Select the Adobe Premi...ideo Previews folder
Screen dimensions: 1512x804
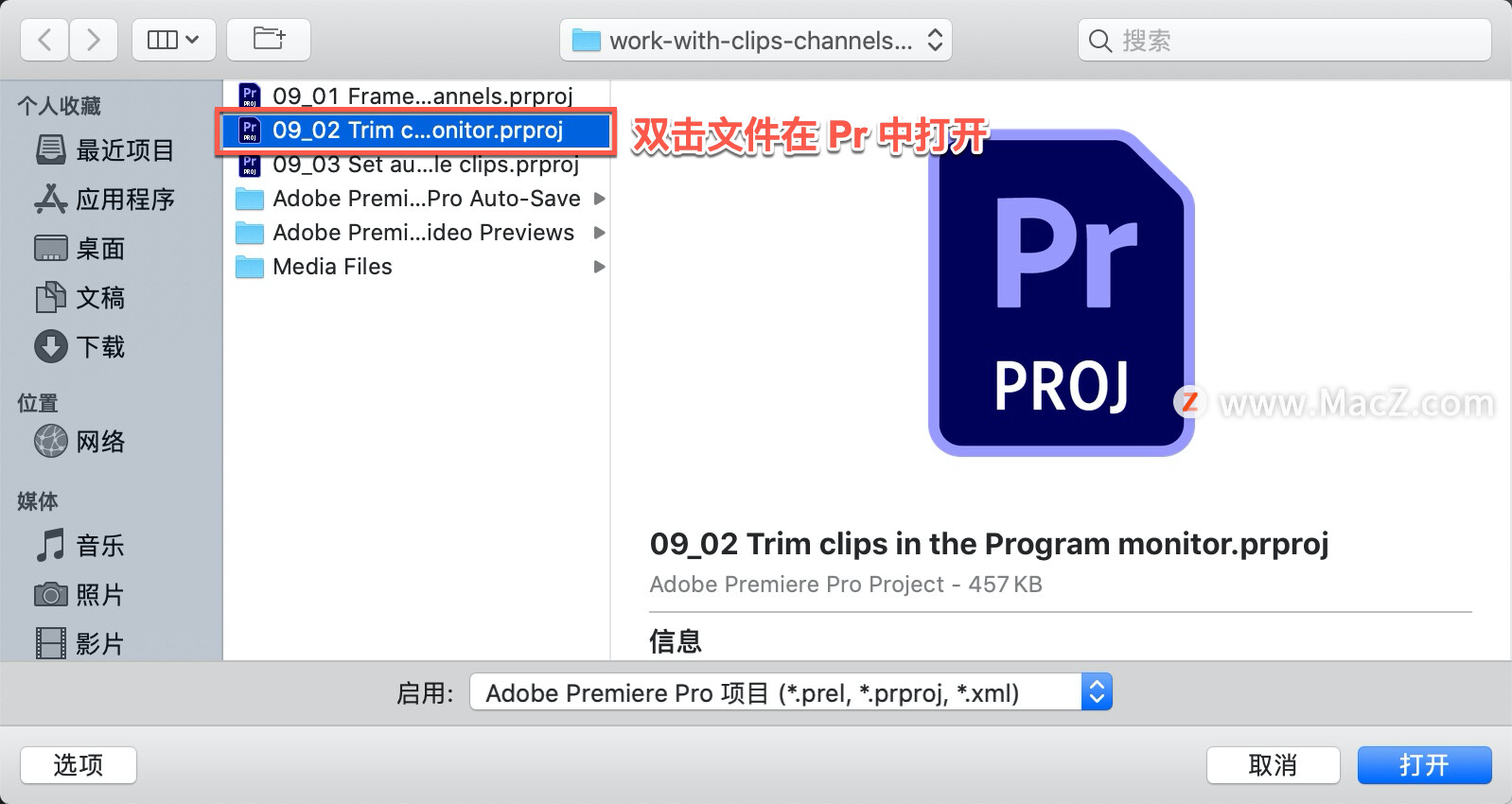pyautogui.click(x=416, y=233)
